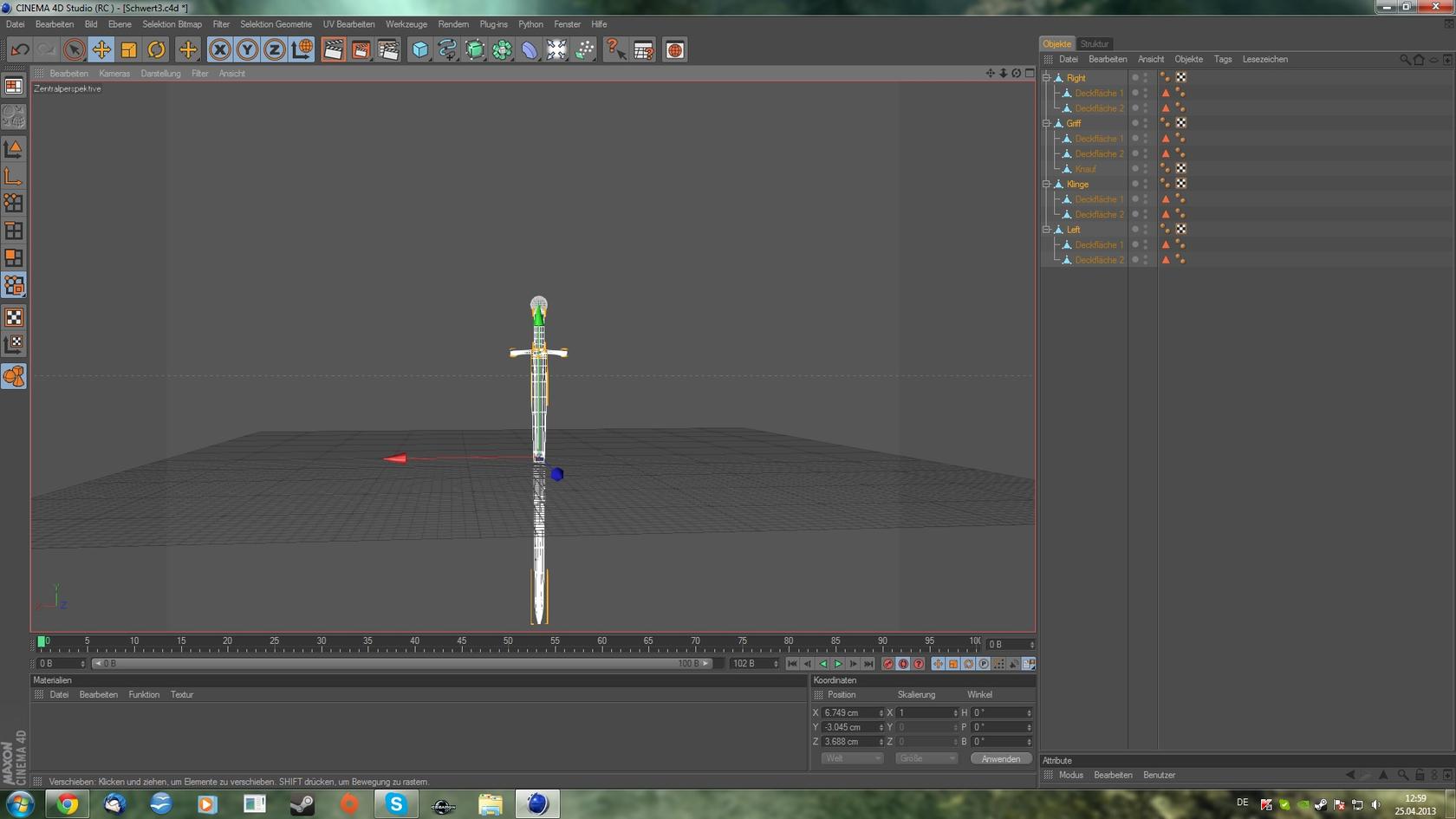
Task: Collapse the Griff object tree
Action: (1046, 123)
